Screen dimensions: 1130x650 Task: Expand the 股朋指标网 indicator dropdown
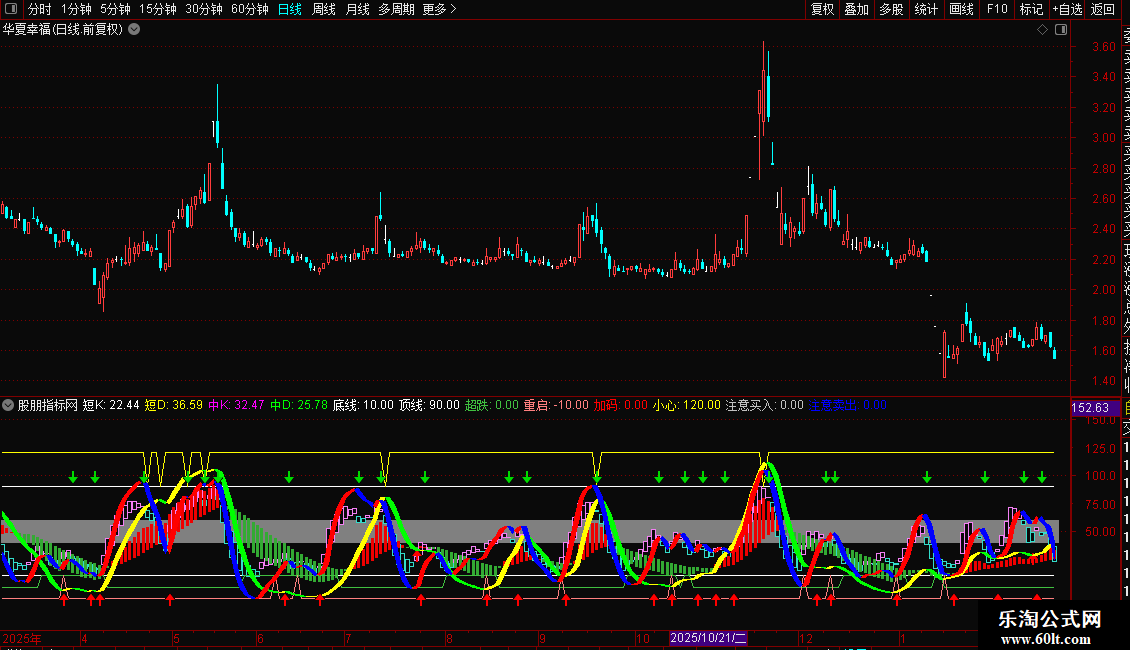coord(9,405)
